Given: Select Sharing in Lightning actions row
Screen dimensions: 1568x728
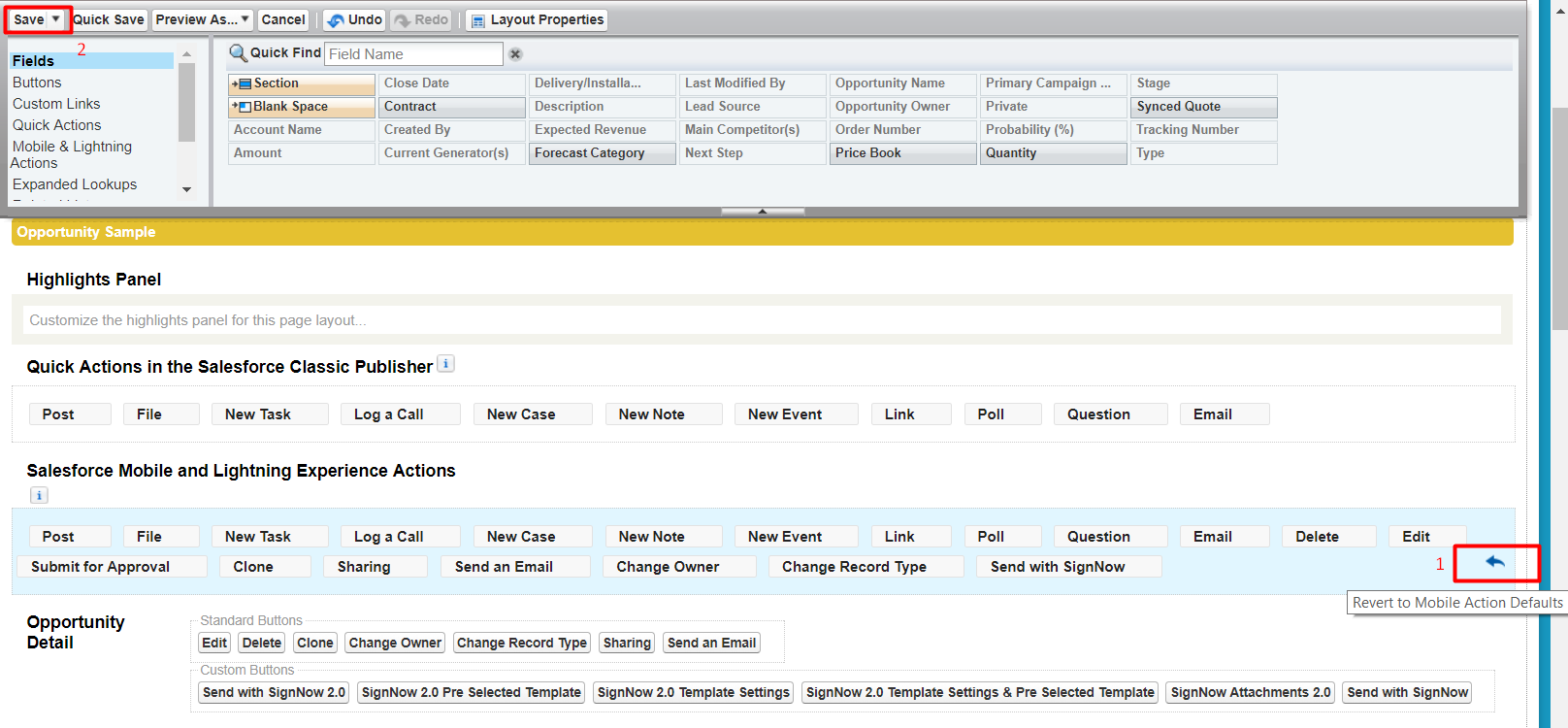Looking at the screenshot, I should tap(376, 567).
